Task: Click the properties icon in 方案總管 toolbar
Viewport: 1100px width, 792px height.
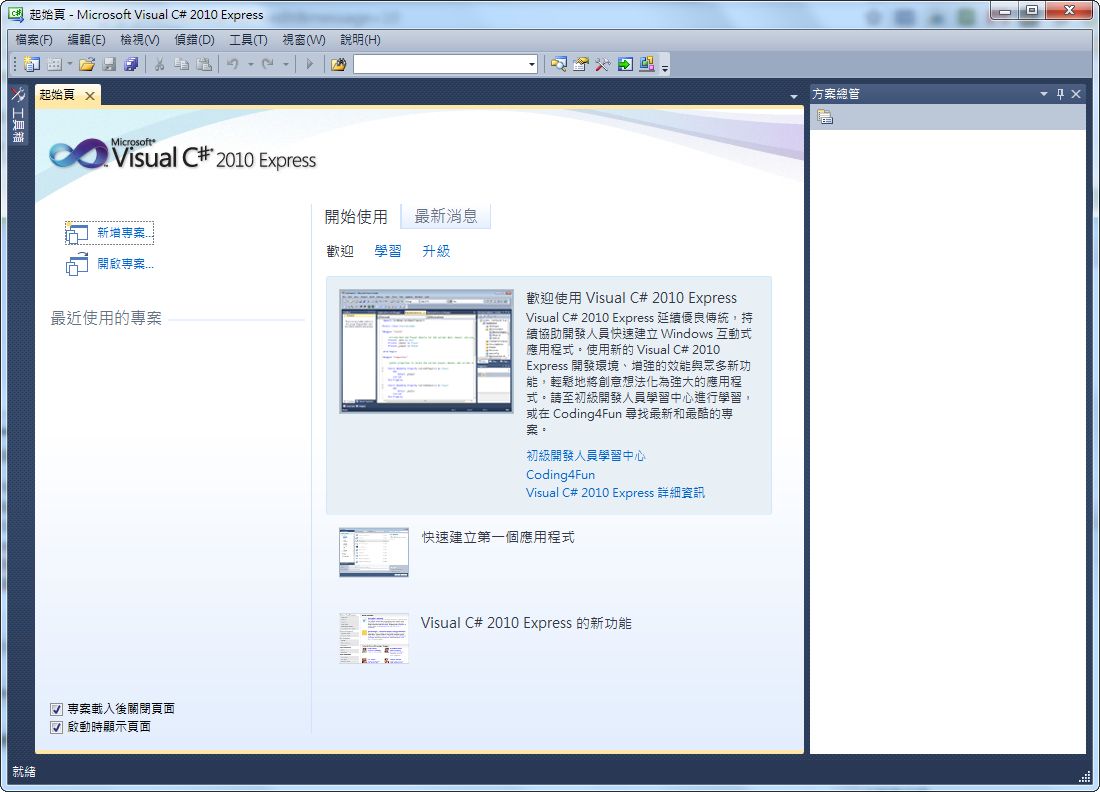Action: (x=825, y=117)
